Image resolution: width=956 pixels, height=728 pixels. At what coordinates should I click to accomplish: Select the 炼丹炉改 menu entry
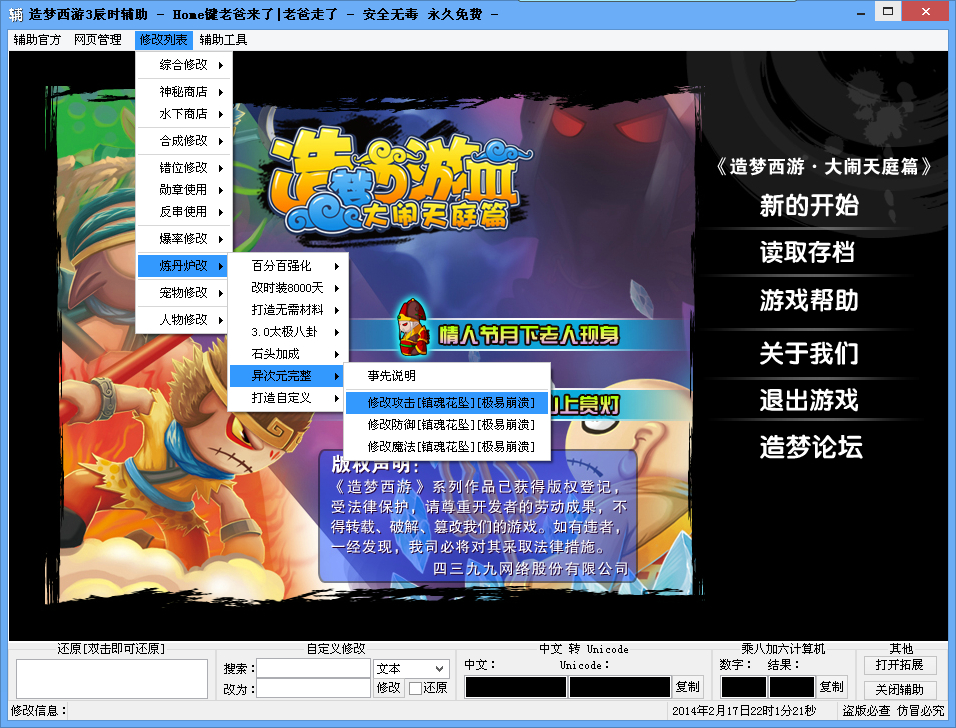[184, 266]
